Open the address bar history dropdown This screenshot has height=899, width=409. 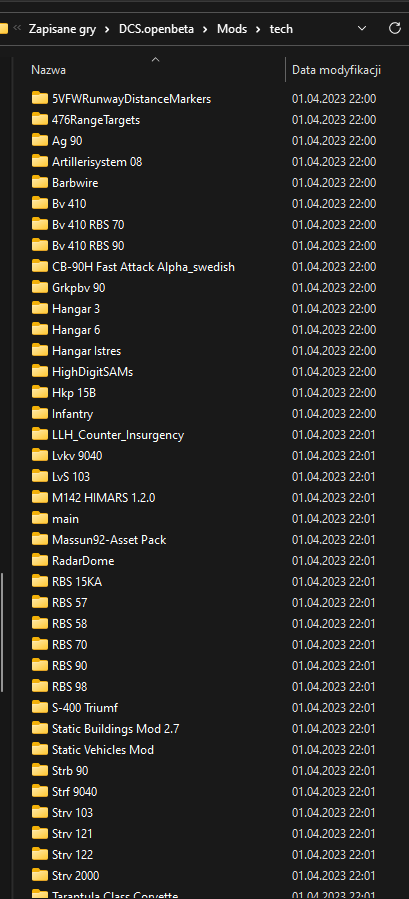(x=361, y=28)
